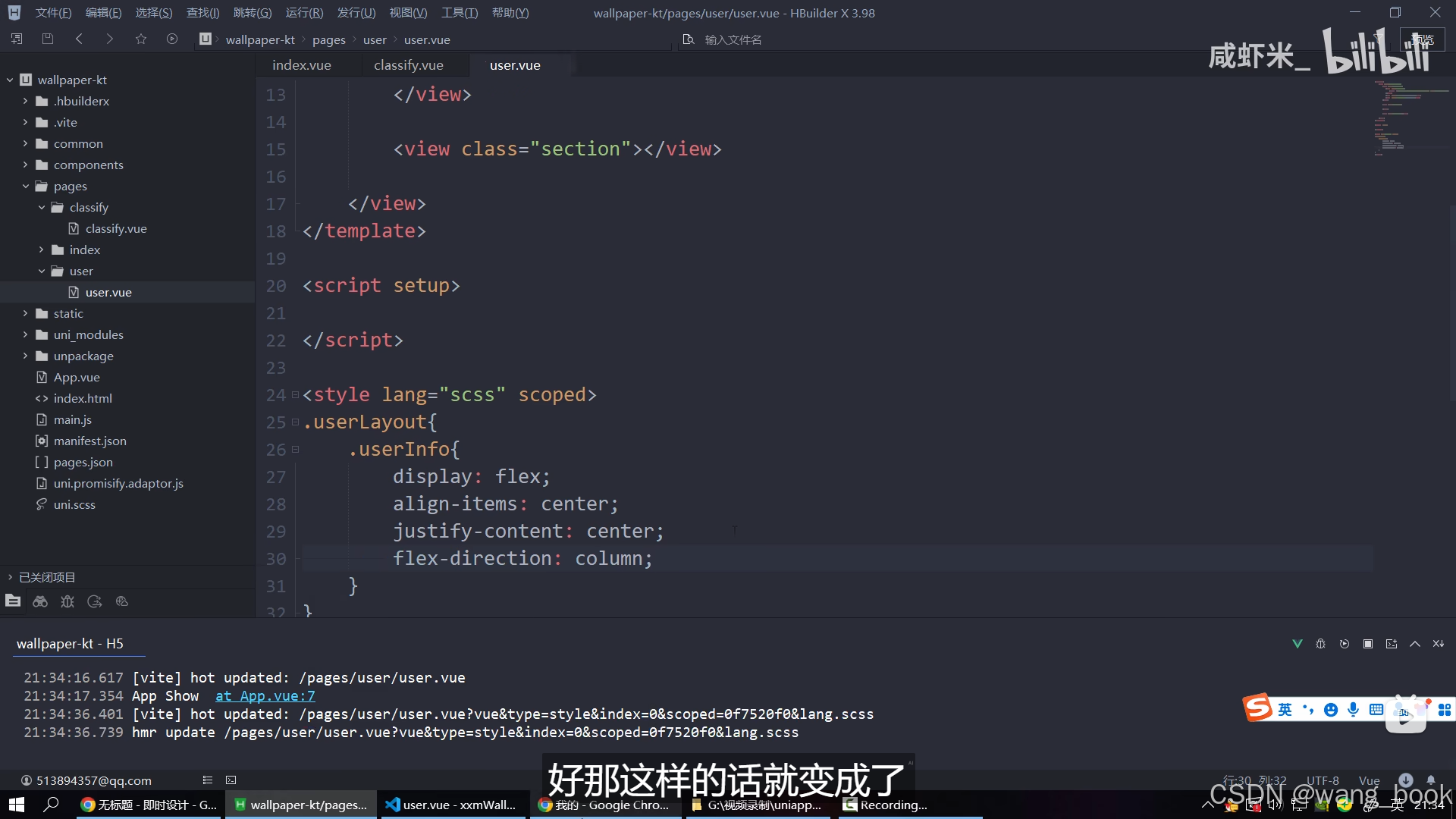Toggle Sogou punctuation mode button
Image resolution: width=1456 pixels, height=819 pixels.
pyautogui.click(x=1308, y=710)
